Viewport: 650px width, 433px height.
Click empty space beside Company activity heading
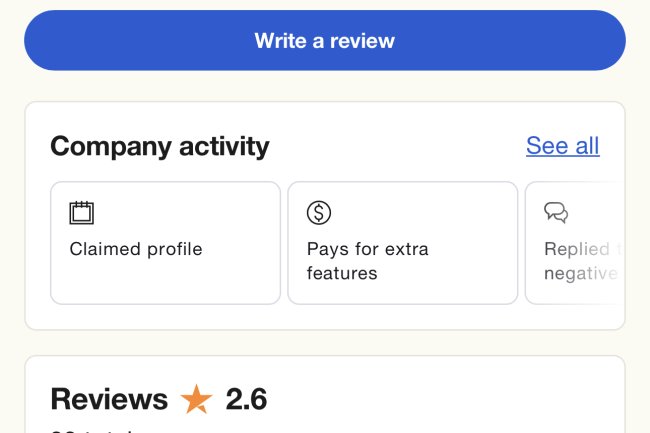pos(400,146)
